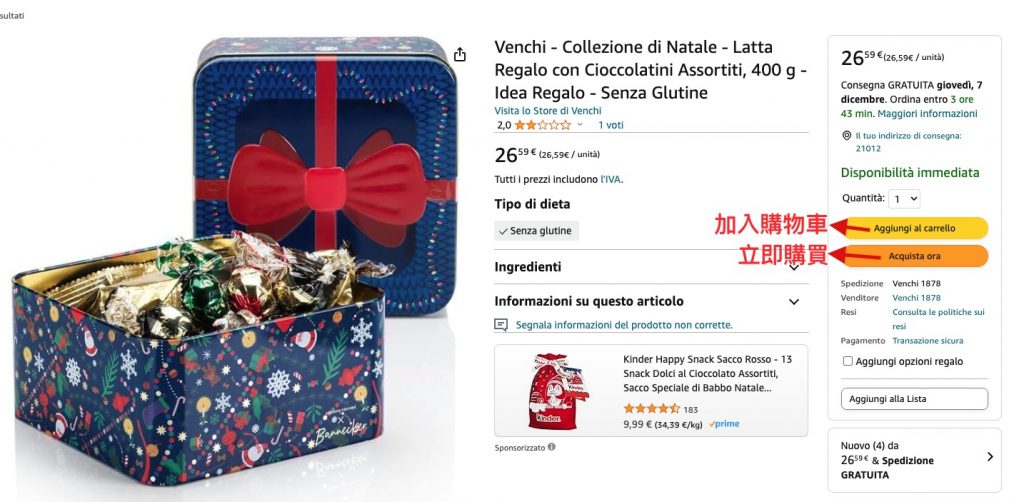Expand Informazioni su questo articolo section
Image resolution: width=1024 pixels, height=502 pixels.
(x=651, y=302)
